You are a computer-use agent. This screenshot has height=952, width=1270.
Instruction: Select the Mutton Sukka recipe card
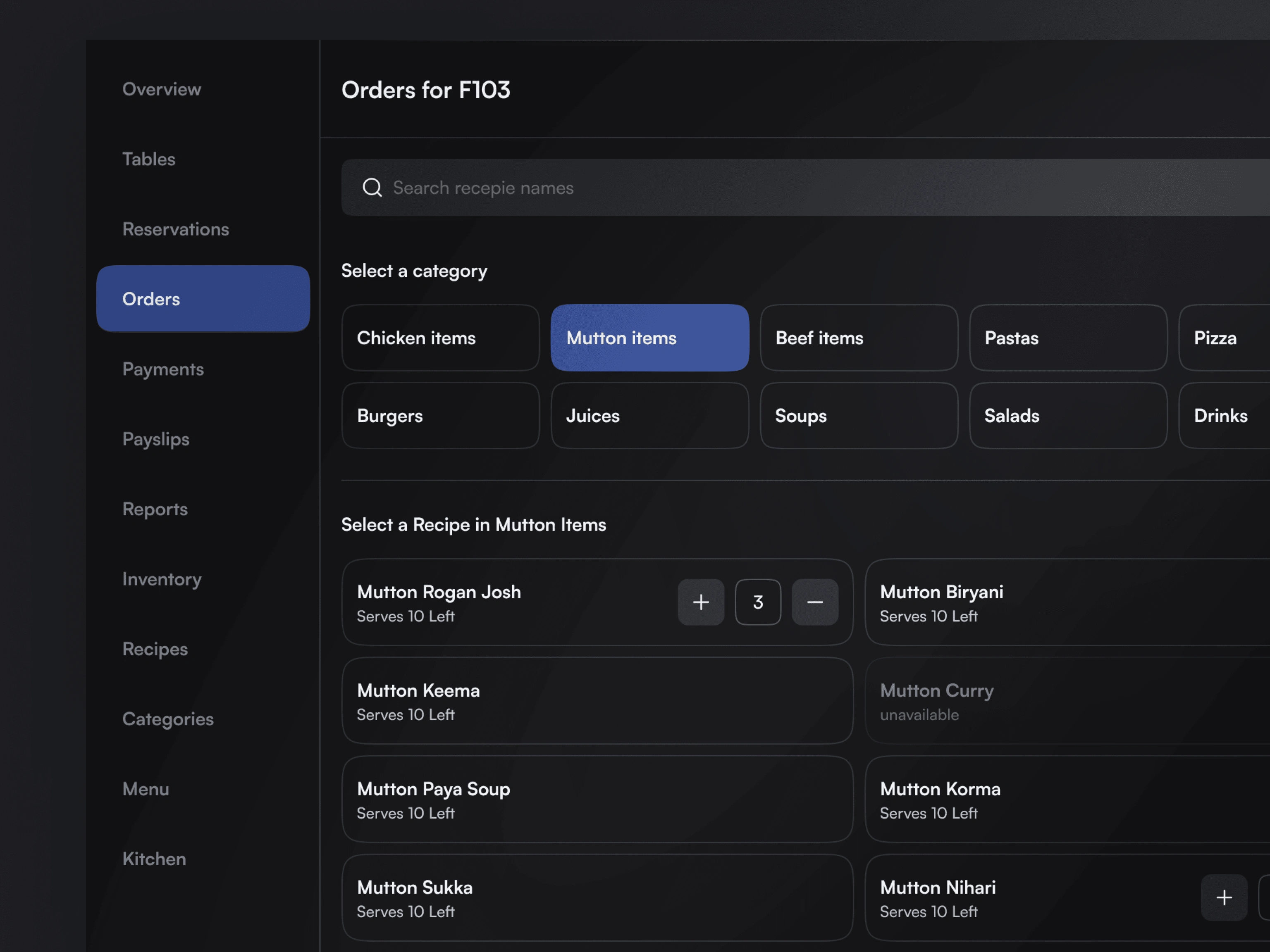tap(597, 898)
